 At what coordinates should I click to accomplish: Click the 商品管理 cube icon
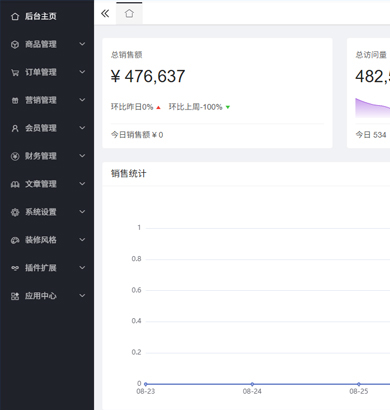(15, 44)
